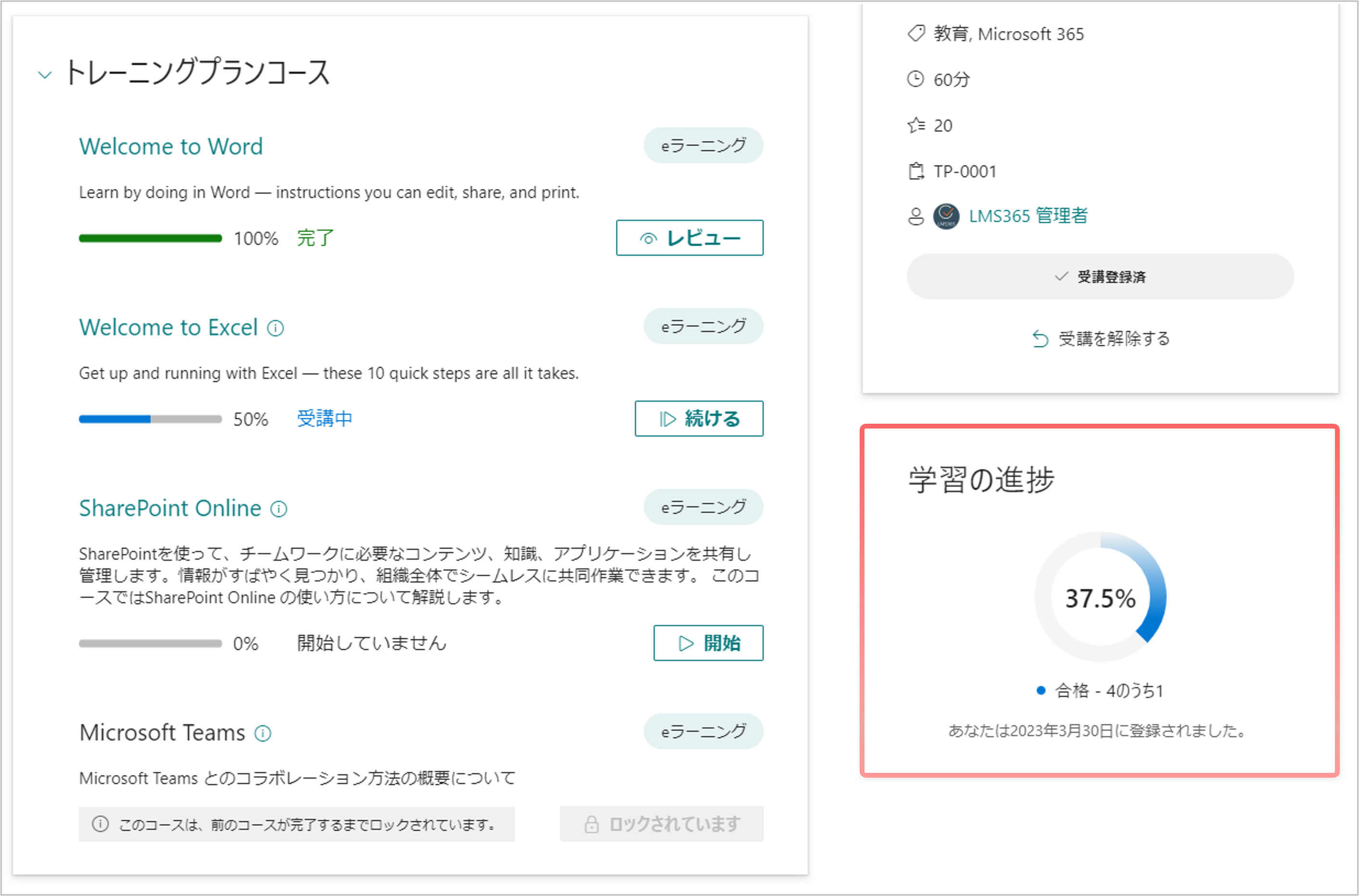The image size is (1359, 896).
Task: Click the Welcome to Word description text
Action: point(329,192)
